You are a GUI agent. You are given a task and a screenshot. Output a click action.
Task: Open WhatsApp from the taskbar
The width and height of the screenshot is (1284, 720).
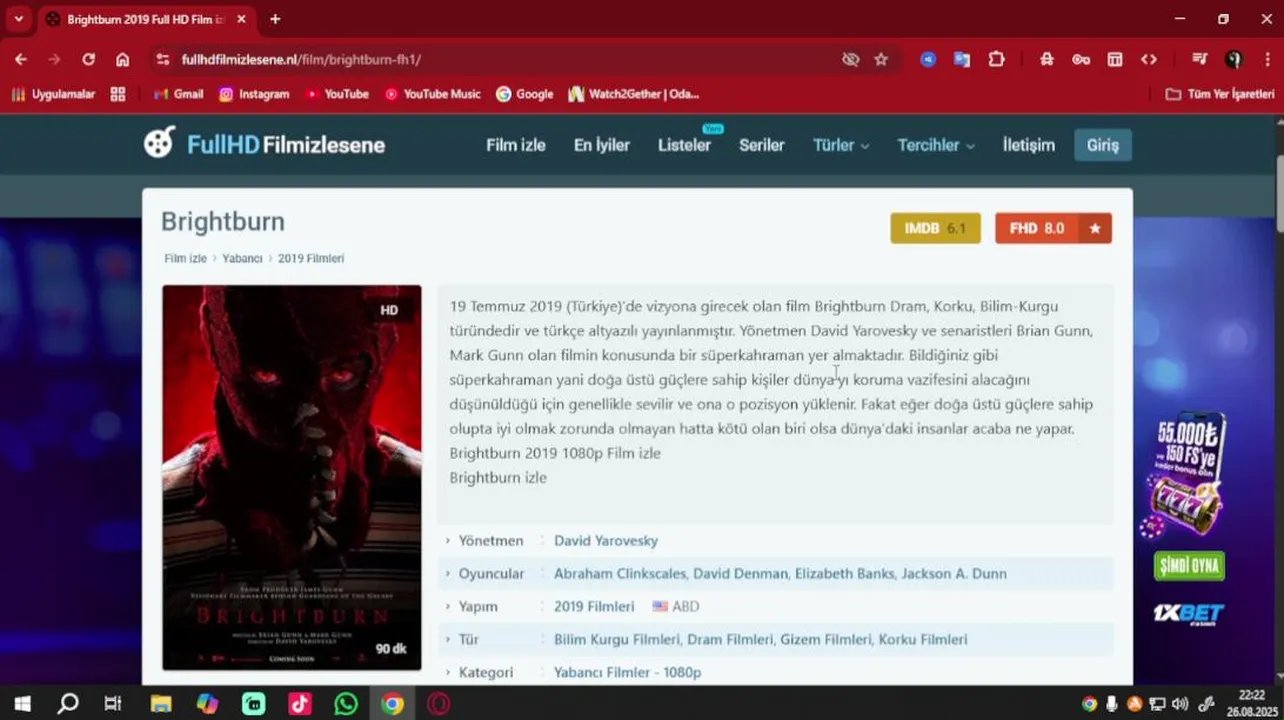346,704
